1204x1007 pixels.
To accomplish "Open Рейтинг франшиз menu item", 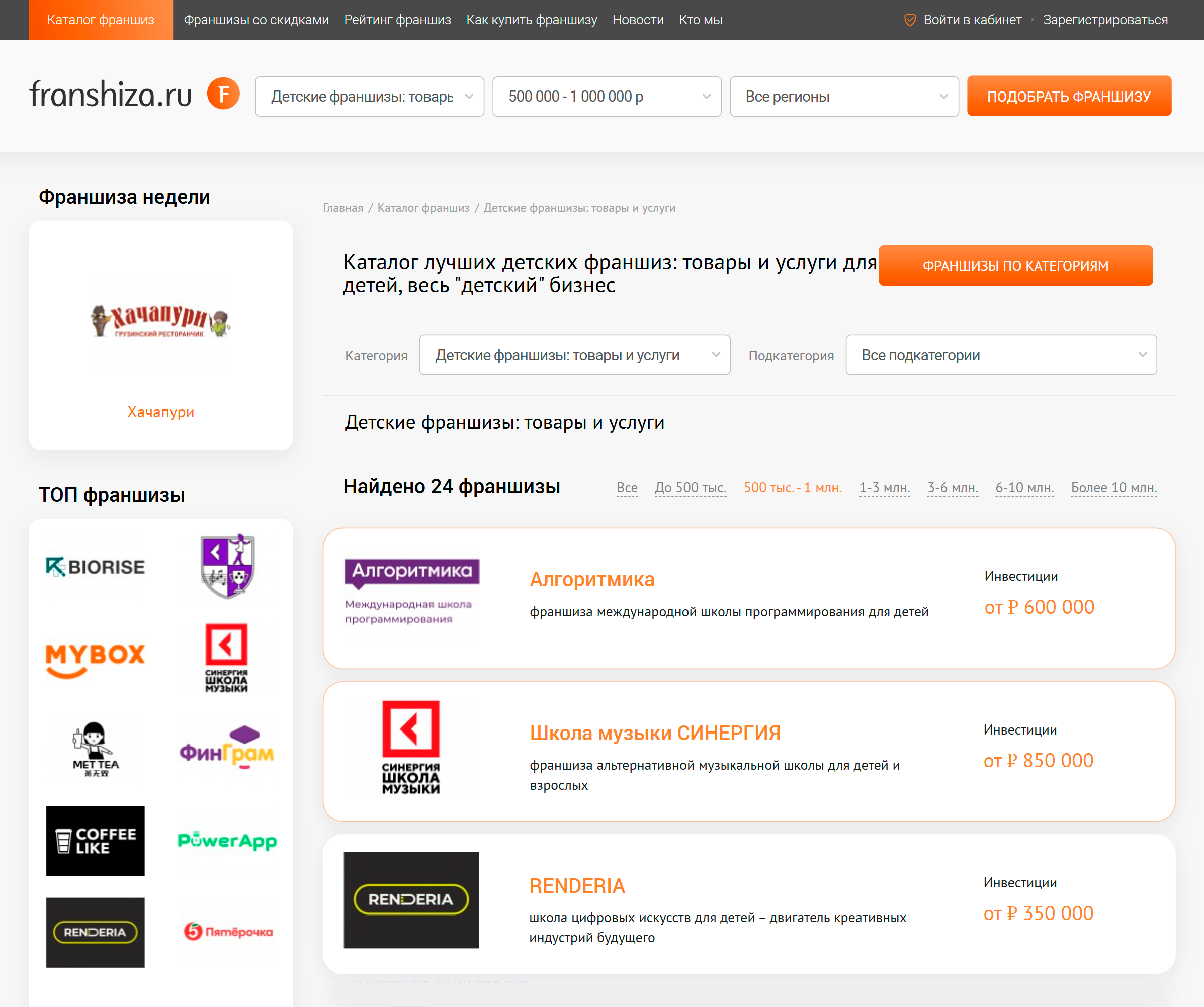I will pos(397,20).
